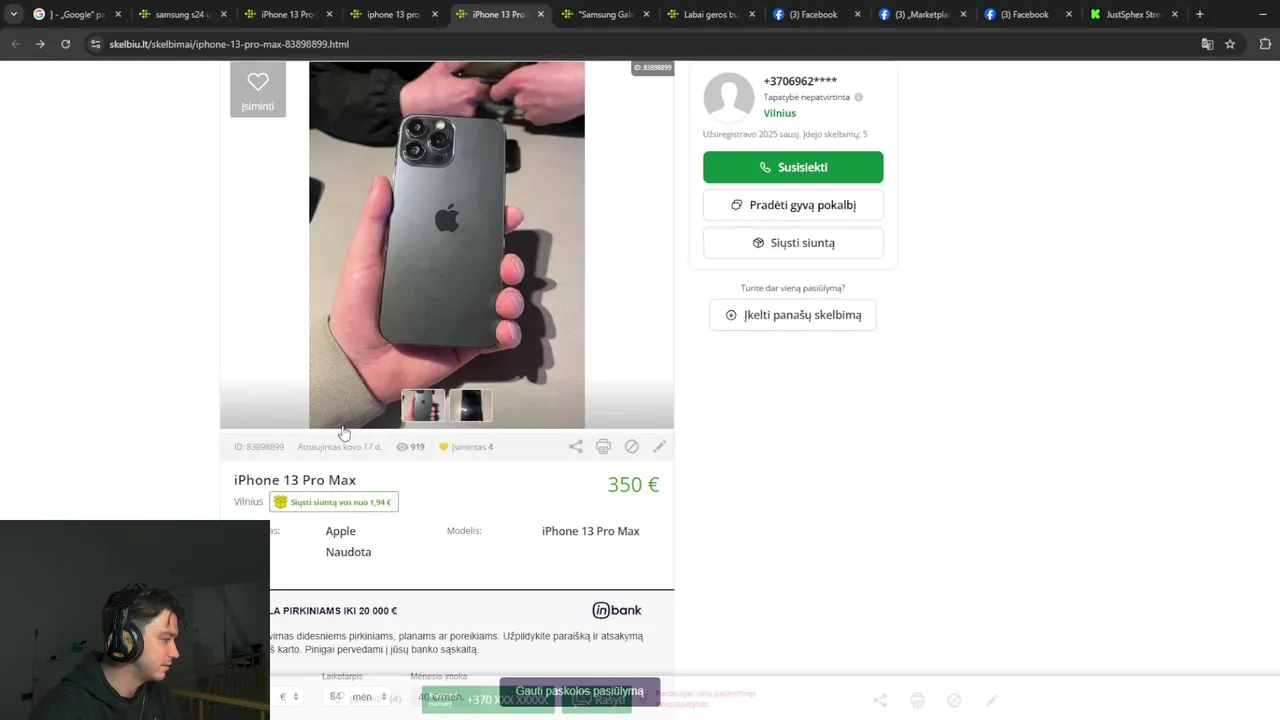Image resolution: width=1280 pixels, height=720 pixels.
Task: Open browser extensions puzzle icon
Action: 1265,44
